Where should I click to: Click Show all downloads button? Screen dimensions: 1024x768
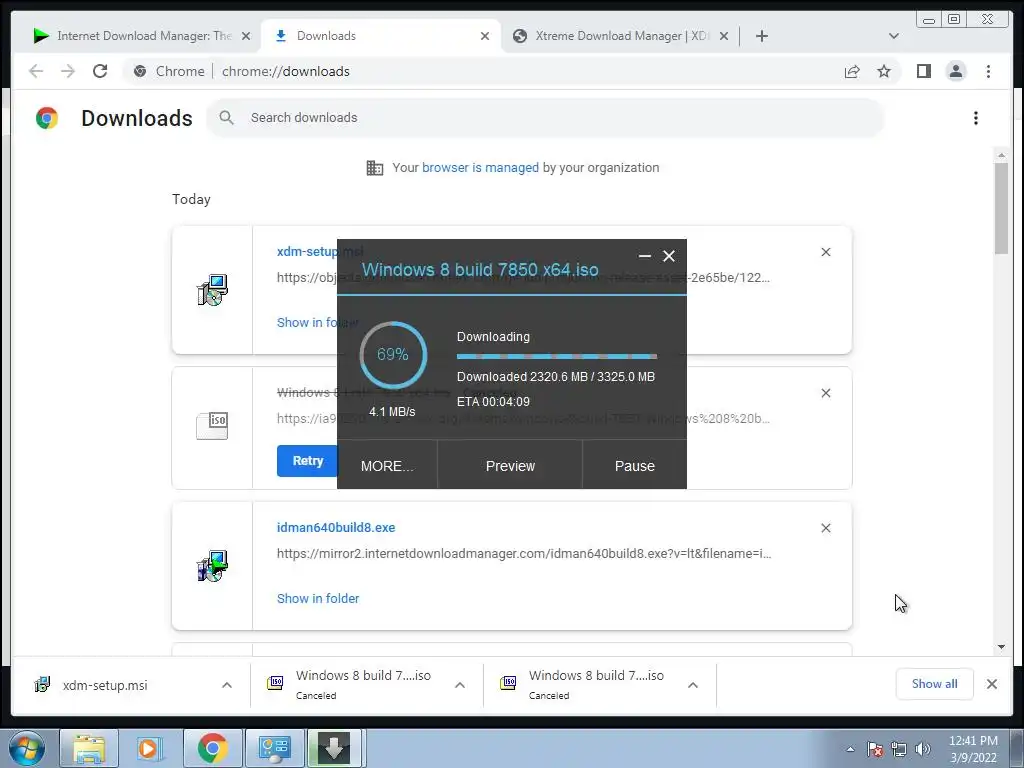[x=935, y=684]
